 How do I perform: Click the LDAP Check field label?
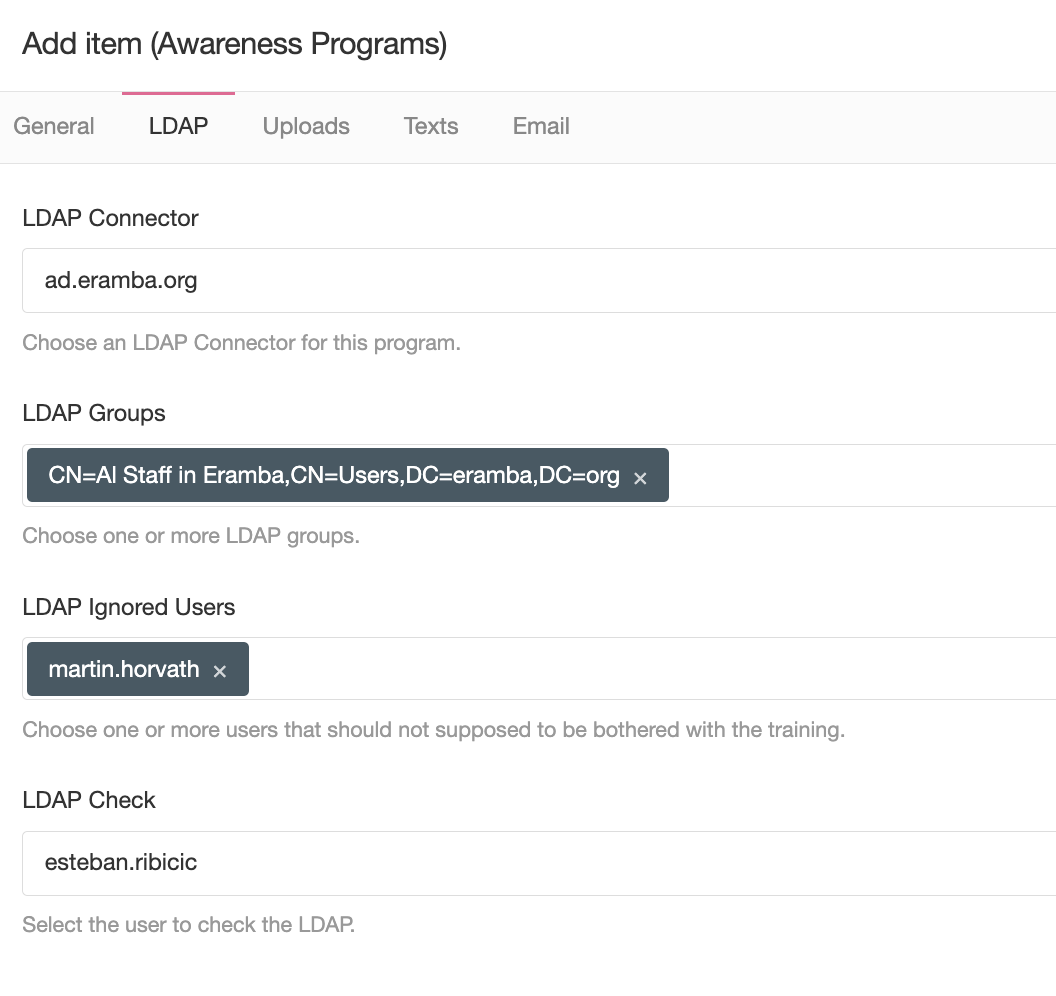[x=89, y=800]
